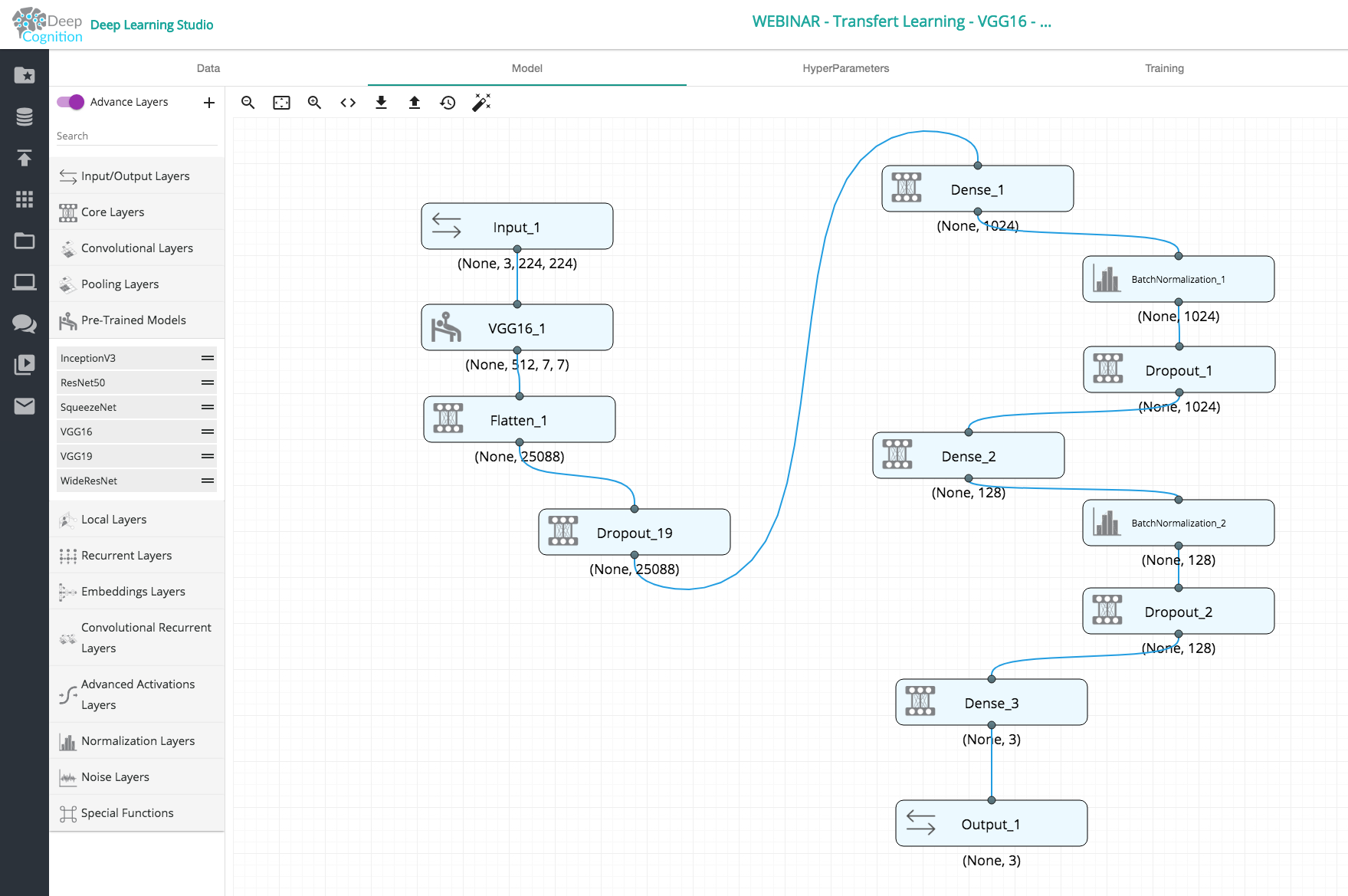1348x896 pixels.
Task: Select the SqueezeNet pre-trained model
Action: pos(136,407)
